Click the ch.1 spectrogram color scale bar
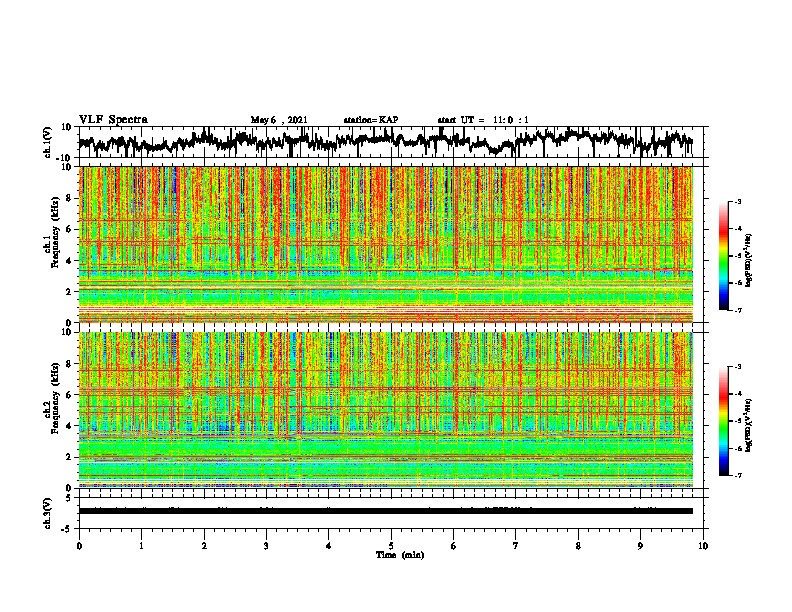The image size is (792, 612). 724,256
